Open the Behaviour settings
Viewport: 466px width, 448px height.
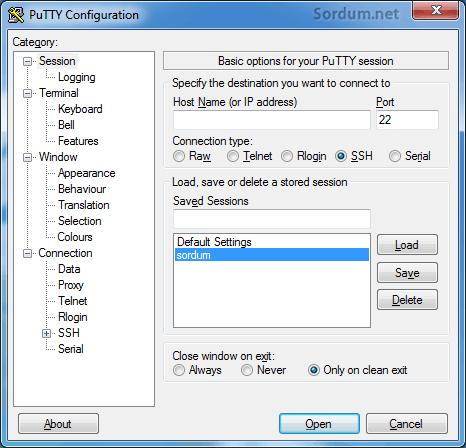tap(82, 189)
